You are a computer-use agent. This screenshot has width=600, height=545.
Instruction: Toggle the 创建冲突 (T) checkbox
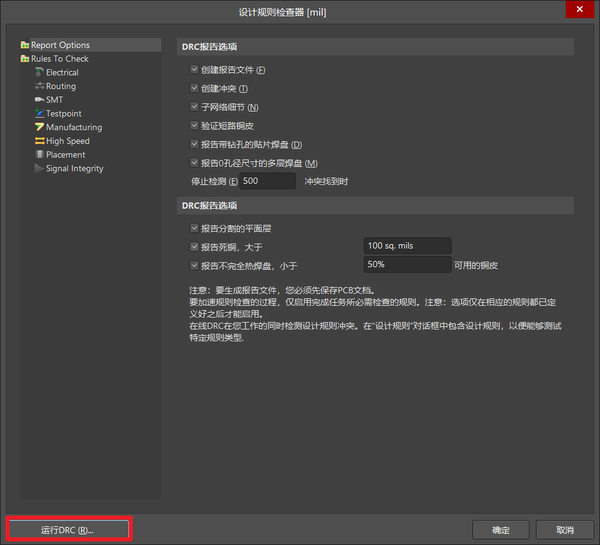tap(194, 88)
